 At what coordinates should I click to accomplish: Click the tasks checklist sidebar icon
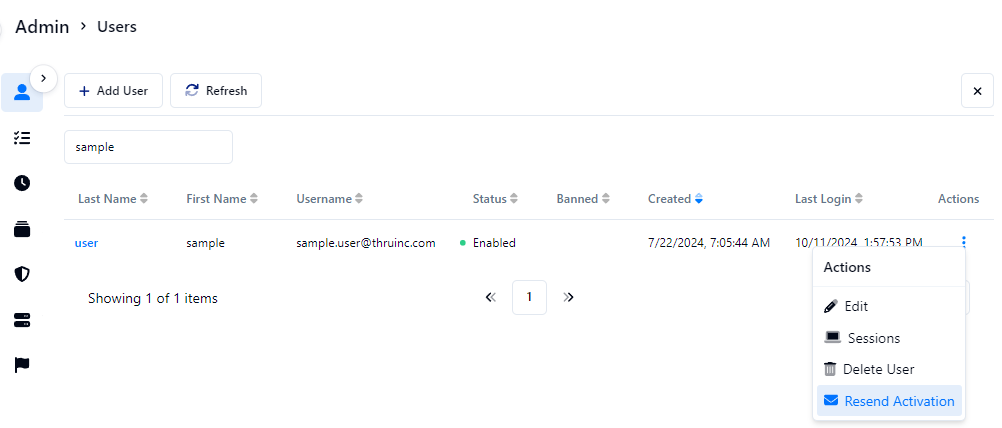pos(22,138)
